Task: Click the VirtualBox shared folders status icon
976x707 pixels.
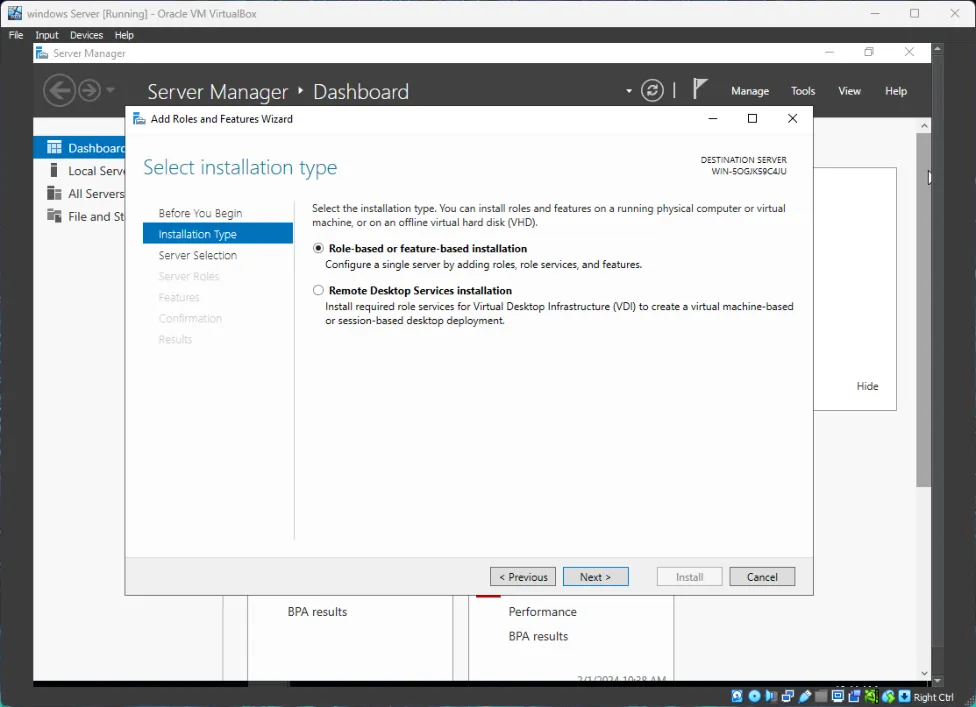Action: click(x=822, y=696)
